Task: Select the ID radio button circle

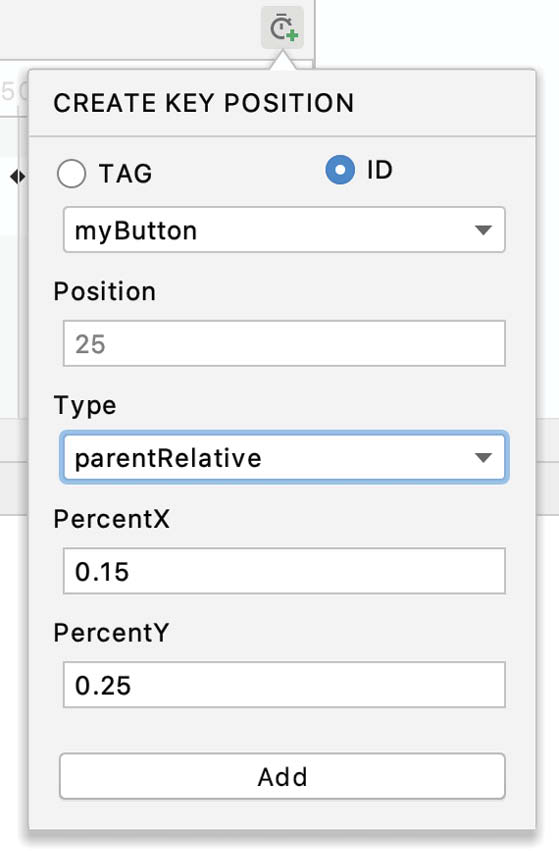Action: click(340, 170)
